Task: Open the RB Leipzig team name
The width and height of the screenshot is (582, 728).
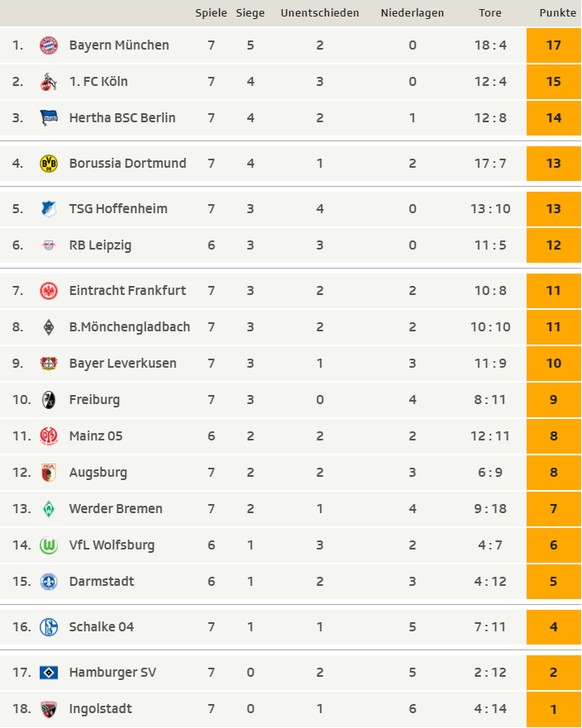Action: click(x=100, y=245)
